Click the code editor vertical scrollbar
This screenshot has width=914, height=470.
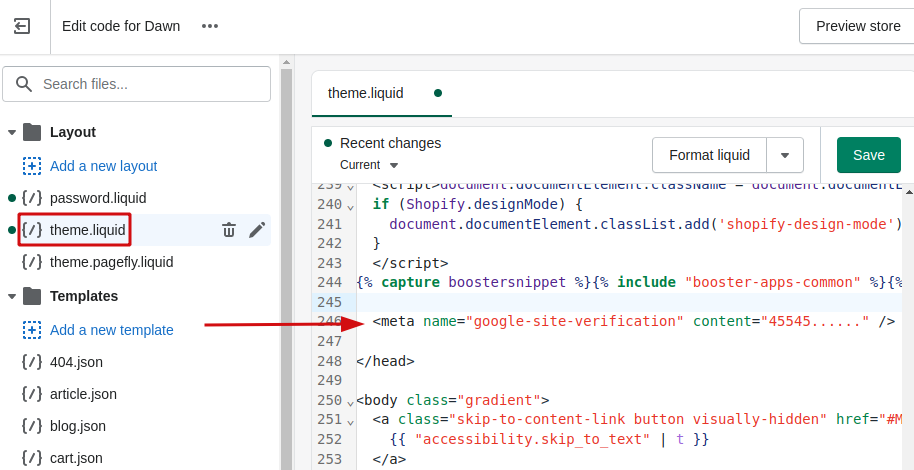point(908,327)
